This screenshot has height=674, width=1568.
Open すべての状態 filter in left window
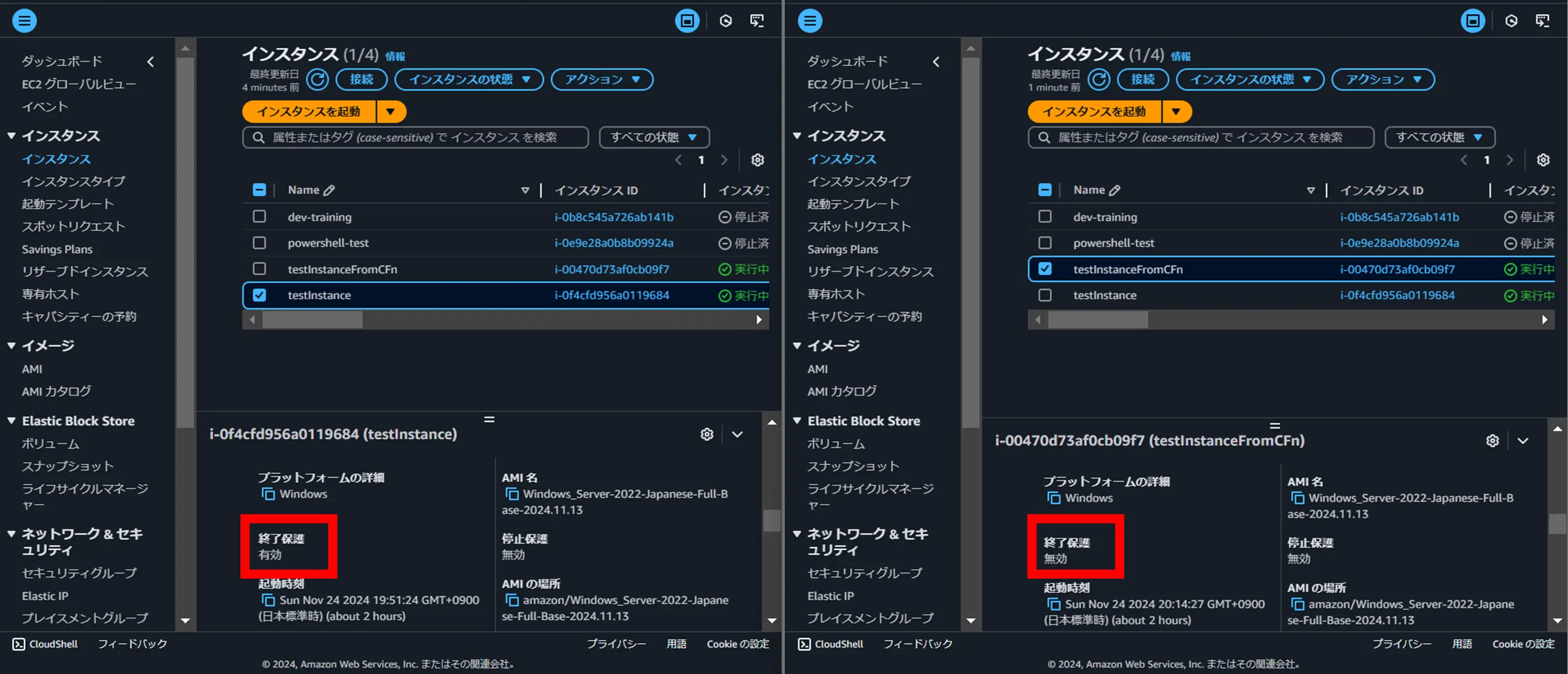point(654,138)
